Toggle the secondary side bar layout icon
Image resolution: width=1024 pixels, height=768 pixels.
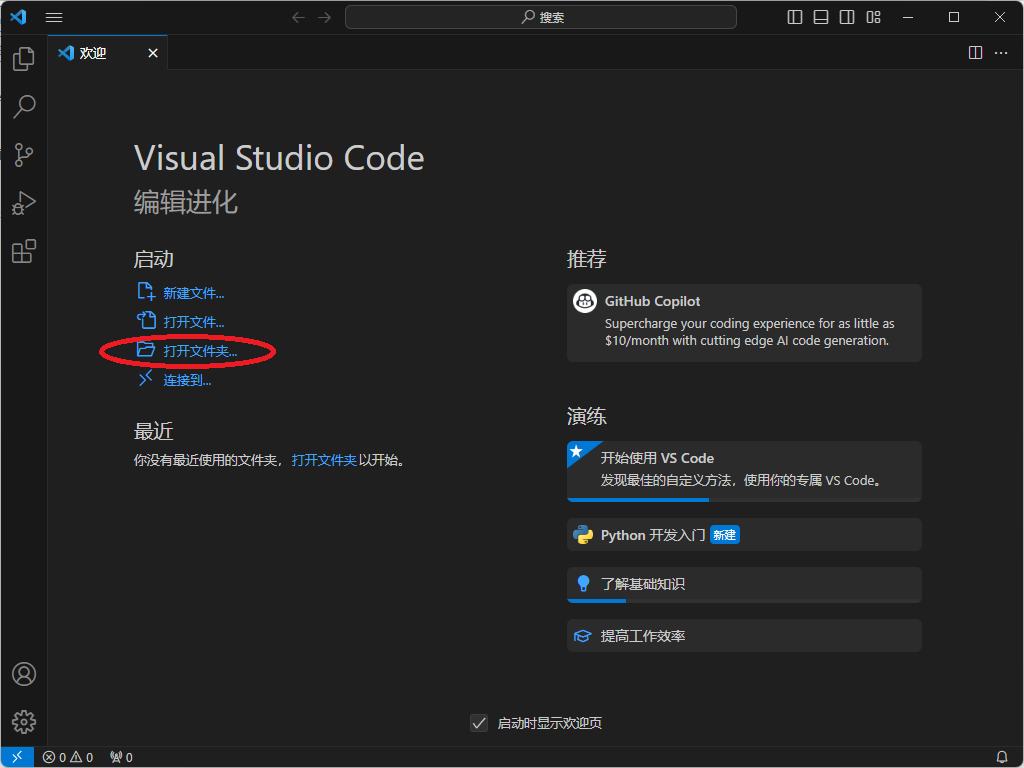click(847, 18)
